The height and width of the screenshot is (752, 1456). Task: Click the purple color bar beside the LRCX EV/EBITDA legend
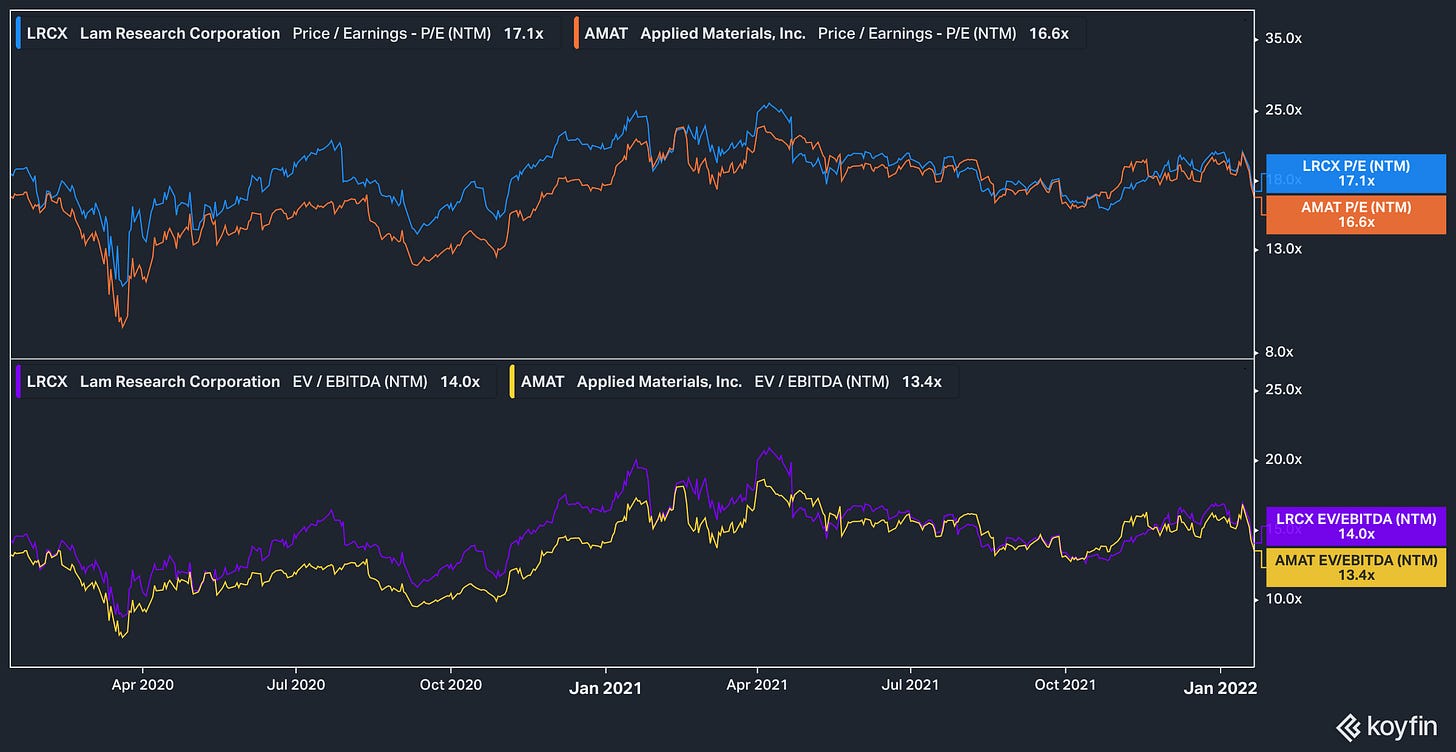click(x=19, y=381)
